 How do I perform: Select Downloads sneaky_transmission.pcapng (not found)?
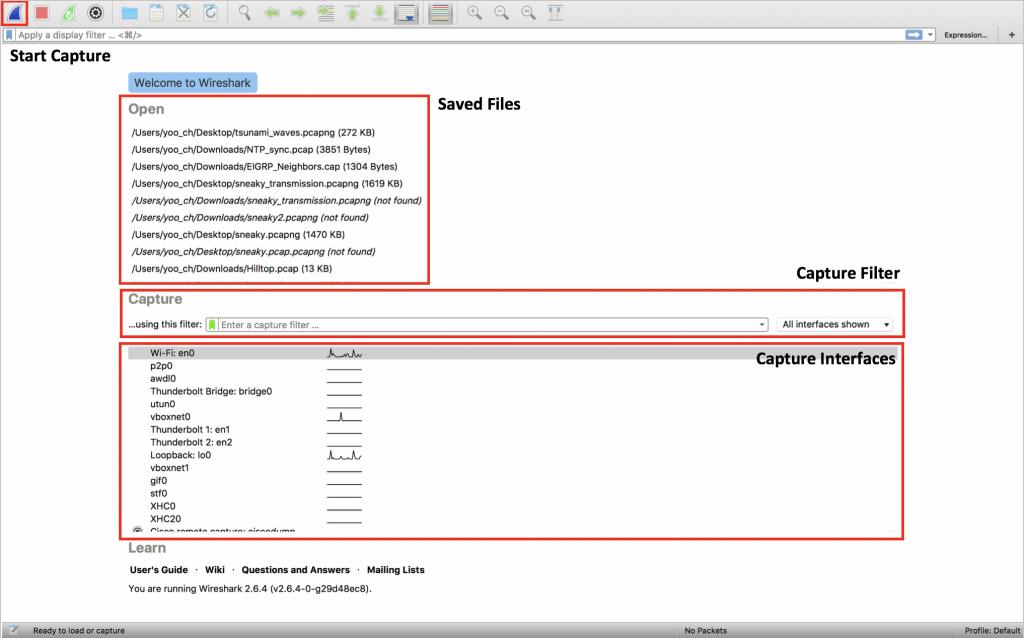tap(276, 200)
